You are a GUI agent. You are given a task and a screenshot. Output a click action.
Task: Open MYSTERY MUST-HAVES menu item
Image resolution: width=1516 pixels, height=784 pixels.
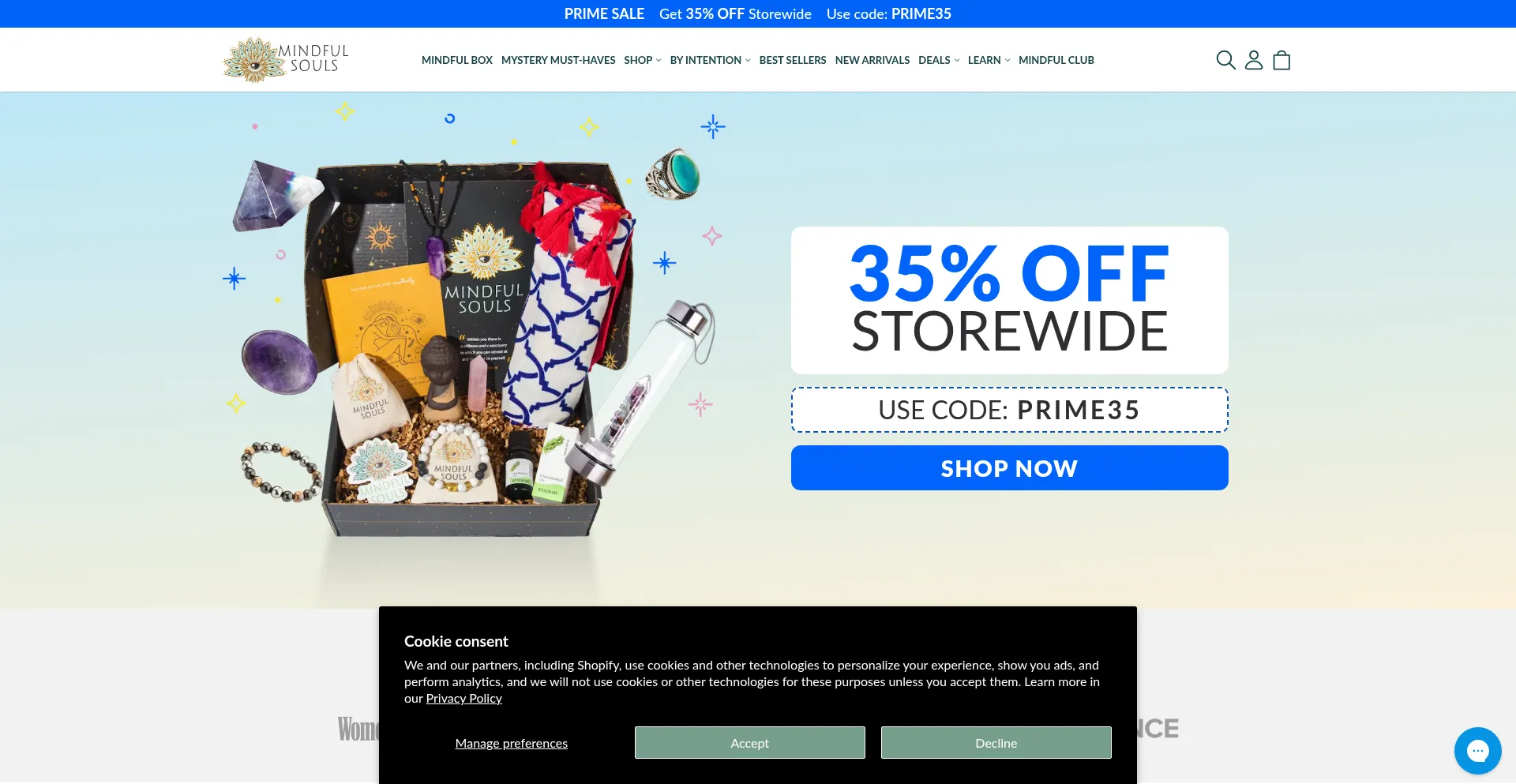[x=558, y=60]
